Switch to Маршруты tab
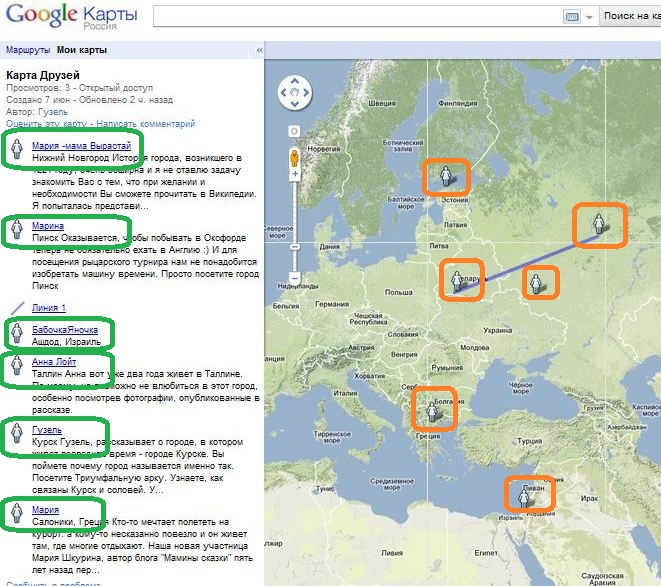The image size is (661, 586). (x=28, y=50)
